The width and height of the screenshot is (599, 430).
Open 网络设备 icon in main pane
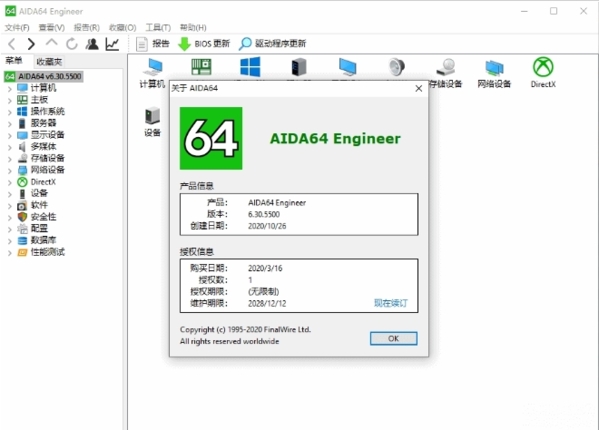click(x=494, y=73)
